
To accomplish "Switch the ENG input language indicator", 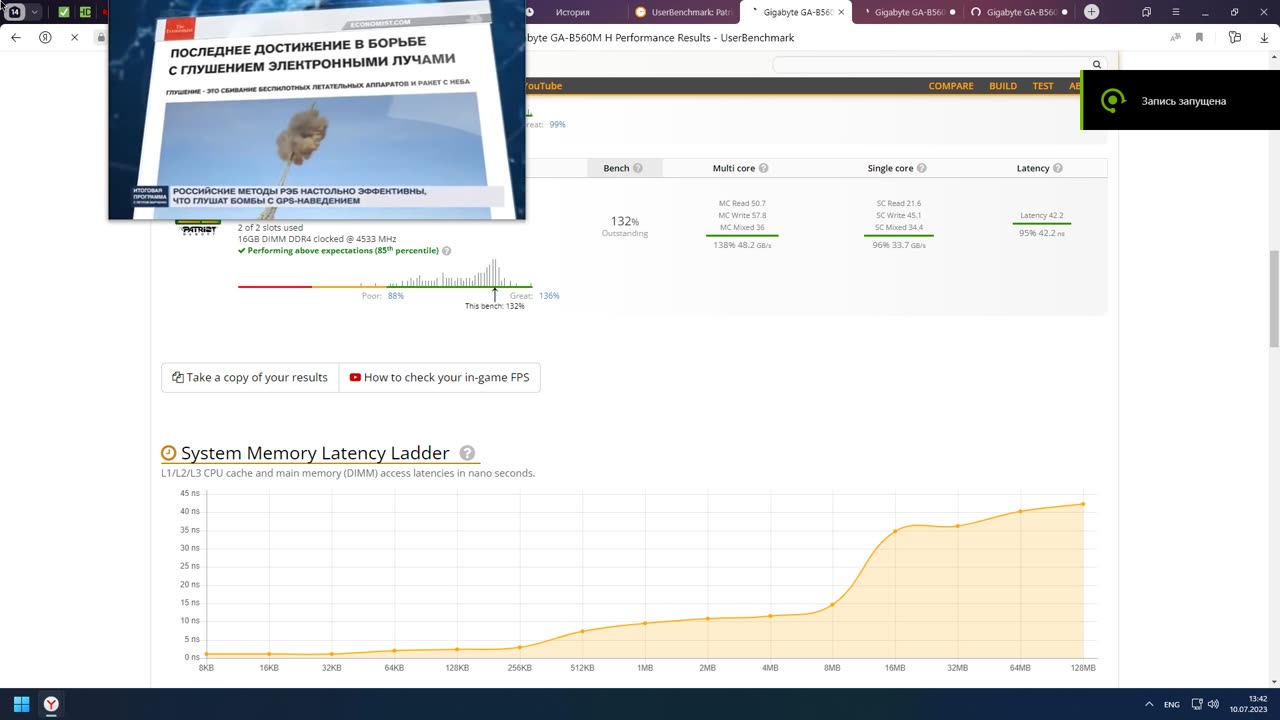I will pos(1172,704).
